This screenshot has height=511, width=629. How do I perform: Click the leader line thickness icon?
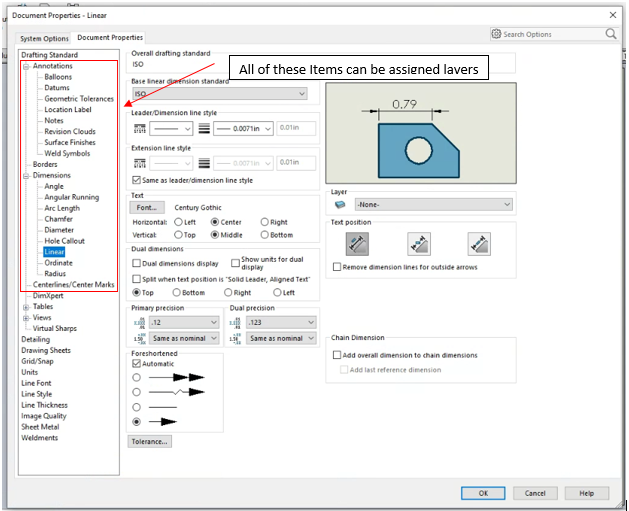tap(204, 129)
